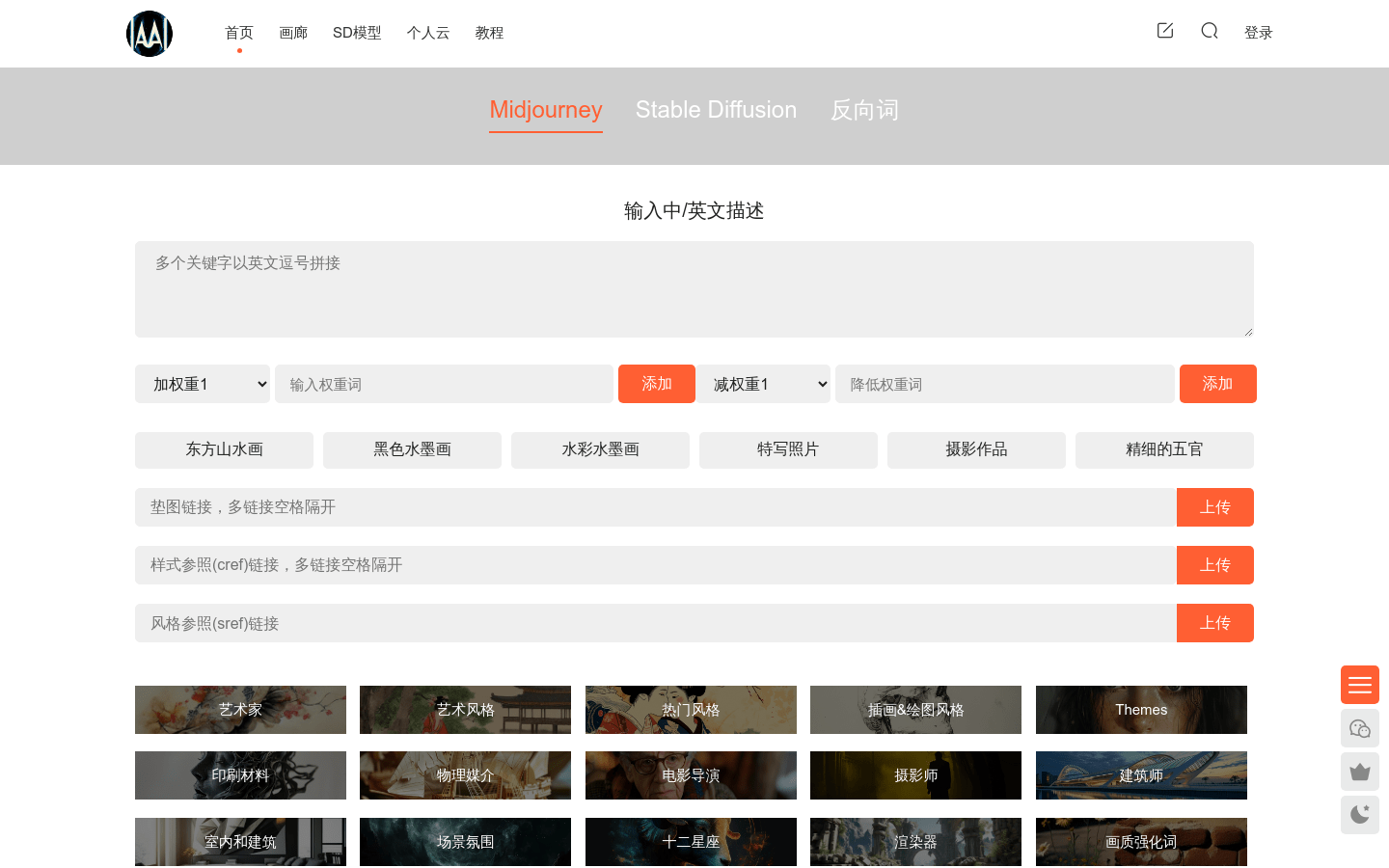Image resolution: width=1389 pixels, height=868 pixels.
Task: Toggle dark mode moon icon
Action: (1360, 815)
